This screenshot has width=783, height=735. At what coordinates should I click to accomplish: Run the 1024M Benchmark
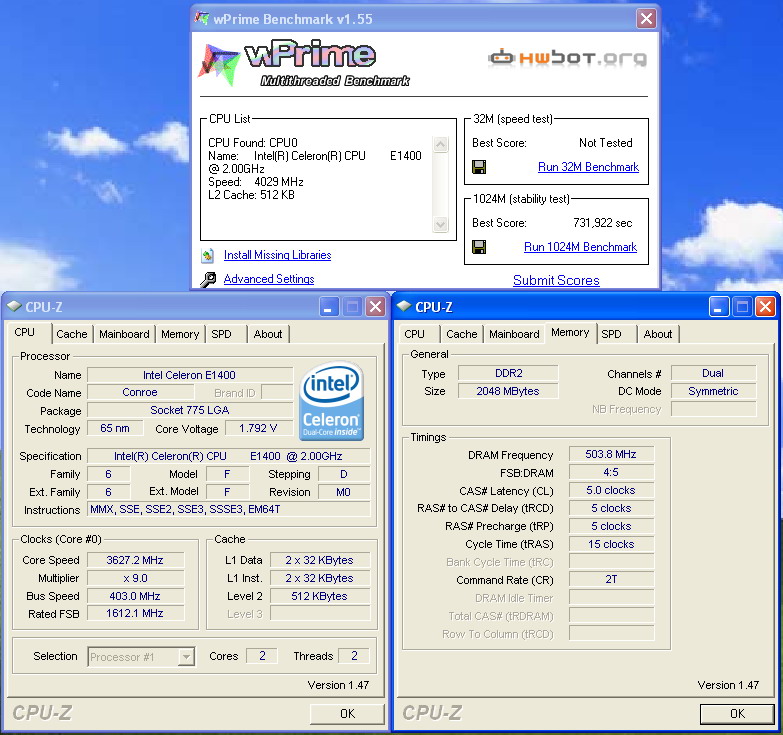click(x=580, y=247)
